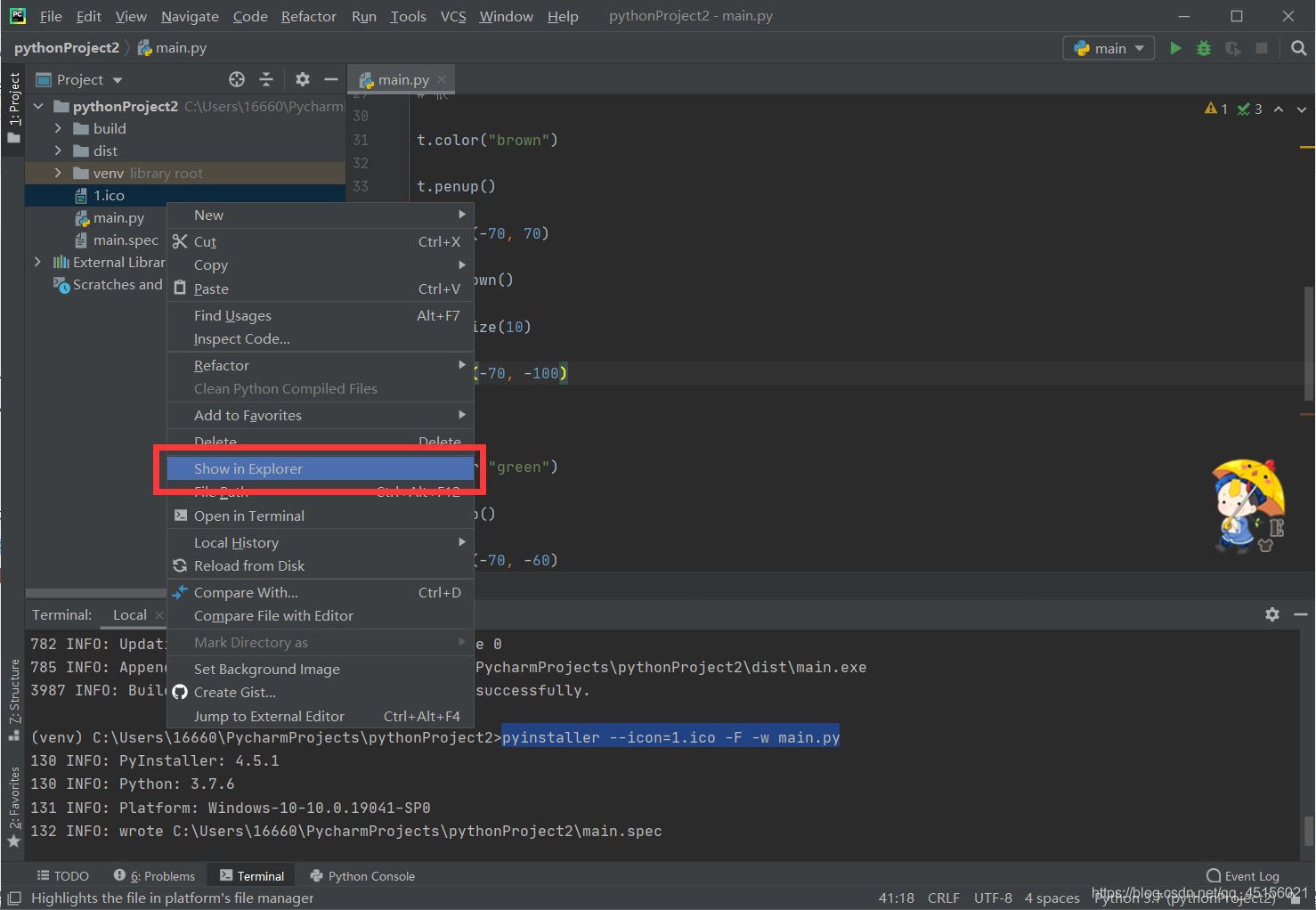Select Paste in the context menu
Viewport: 1316px width, 910px height.
point(321,288)
